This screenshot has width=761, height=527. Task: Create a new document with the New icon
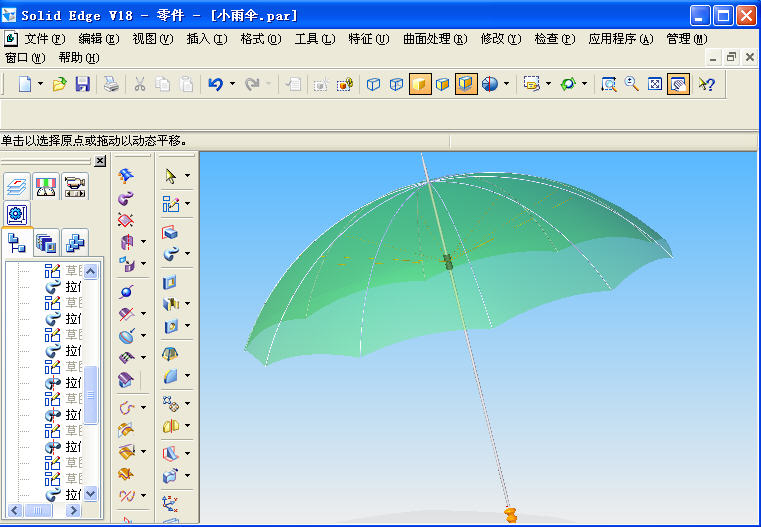tap(25, 84)
